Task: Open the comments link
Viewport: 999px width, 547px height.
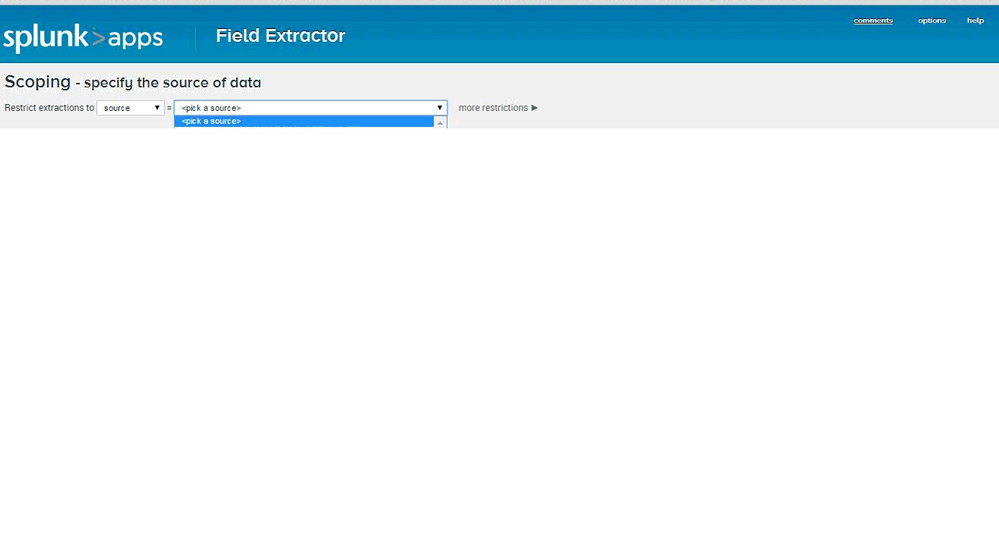Action: click(872, 21)
